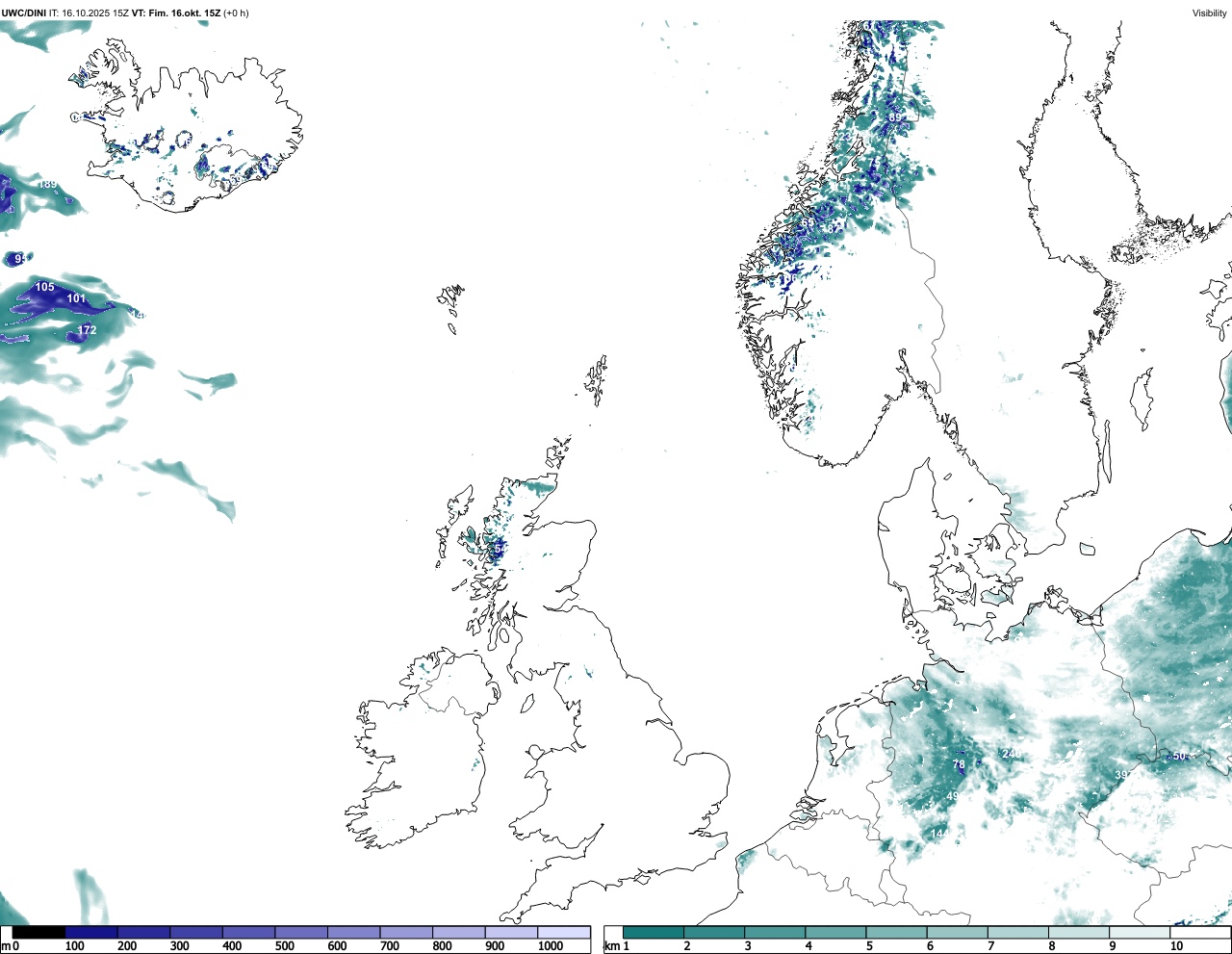Select the legend segment between 6 and 7 km

point(957,932)
